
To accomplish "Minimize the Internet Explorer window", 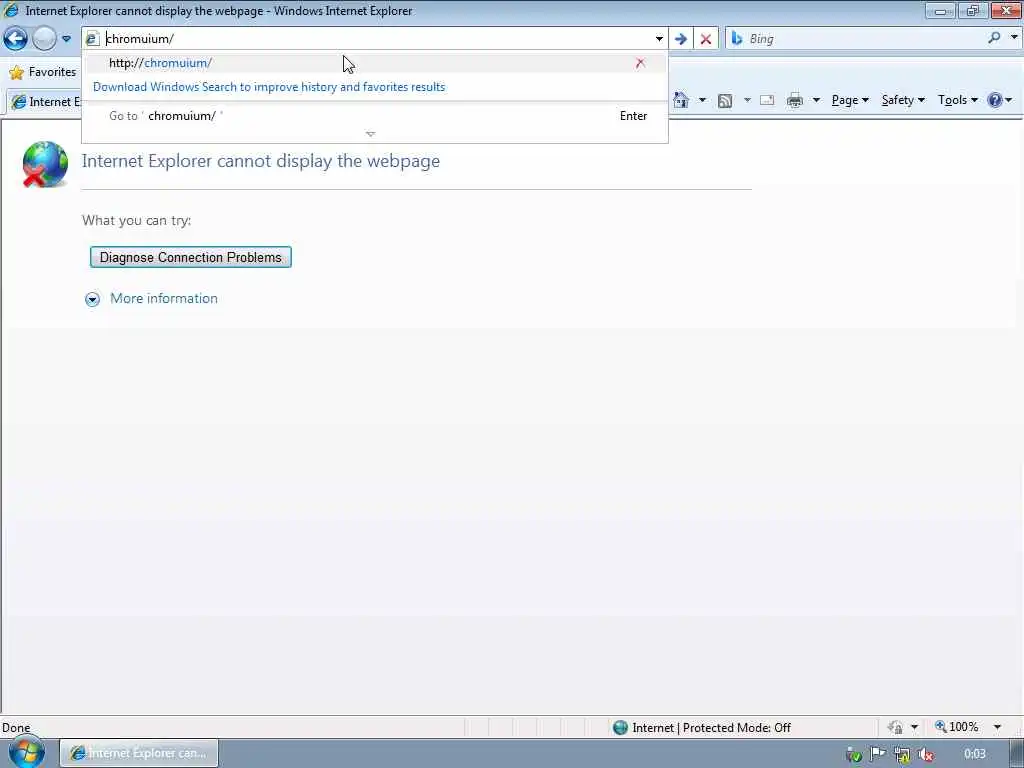I will coord(940,10).
